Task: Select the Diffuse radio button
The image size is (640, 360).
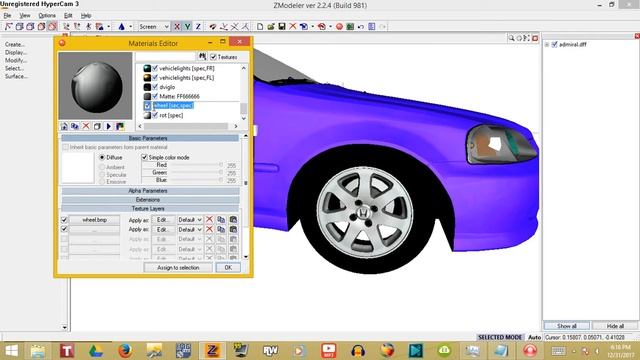Action: [x=102, y=157]
